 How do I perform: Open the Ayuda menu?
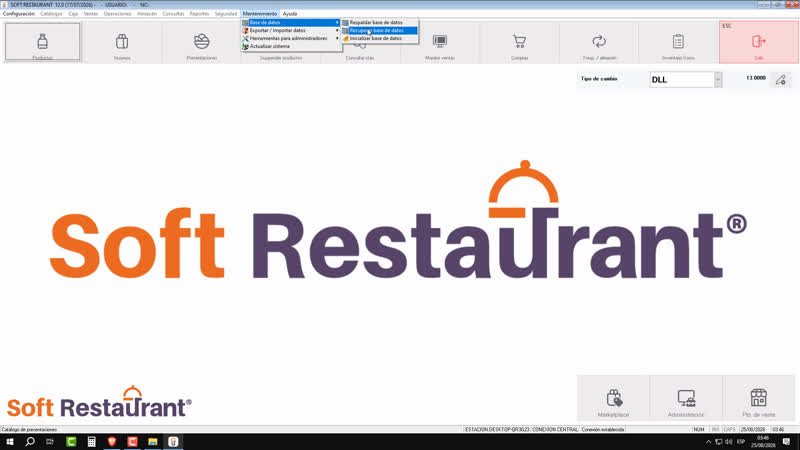290,14
